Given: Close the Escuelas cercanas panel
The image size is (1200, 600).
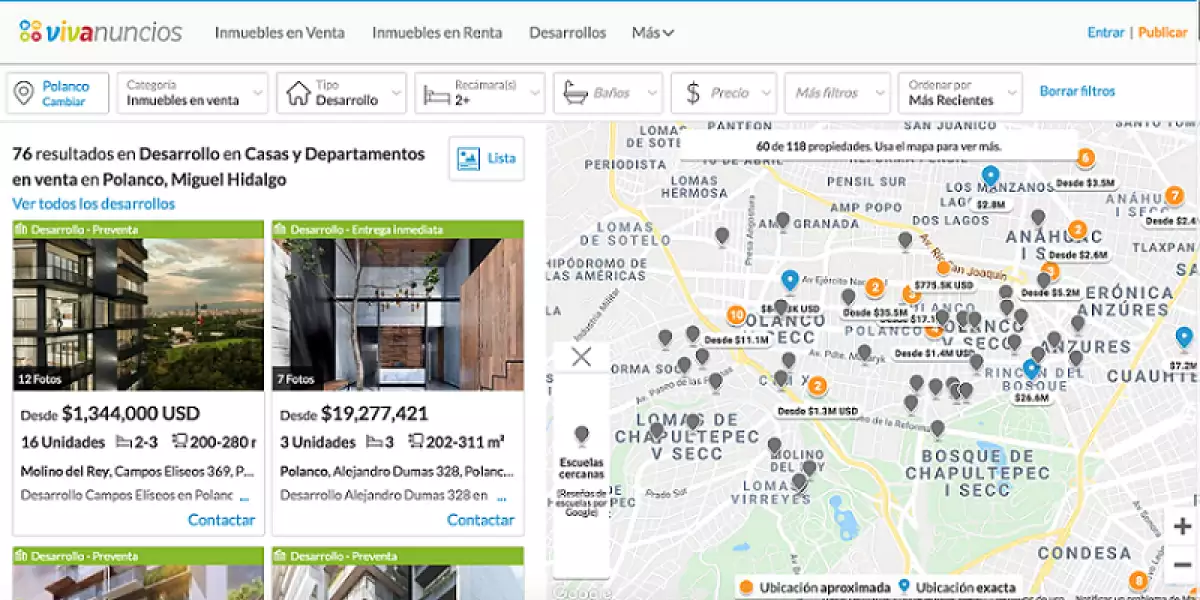Looking at the screenshot, I should [581, 357].
